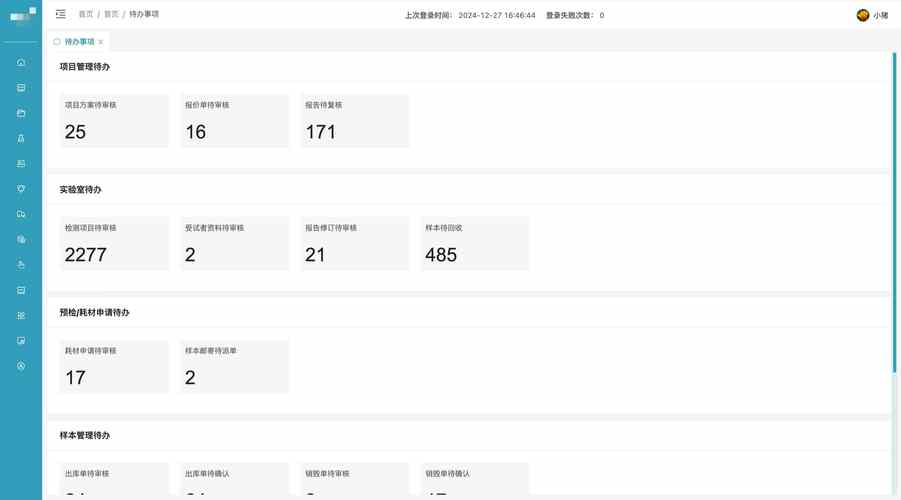This screenshot has height=500, width=901.
Task: Click the 预检/耗材申请待办 section heading
Action: pos(94,313)
